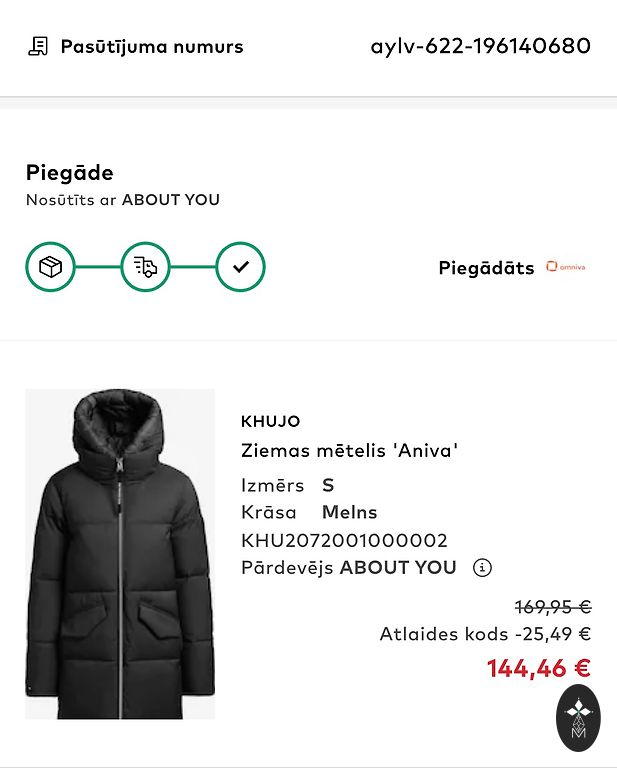Open the black winter coat thumbnail
Screen dimensions: 617x768
click(120, 553)
